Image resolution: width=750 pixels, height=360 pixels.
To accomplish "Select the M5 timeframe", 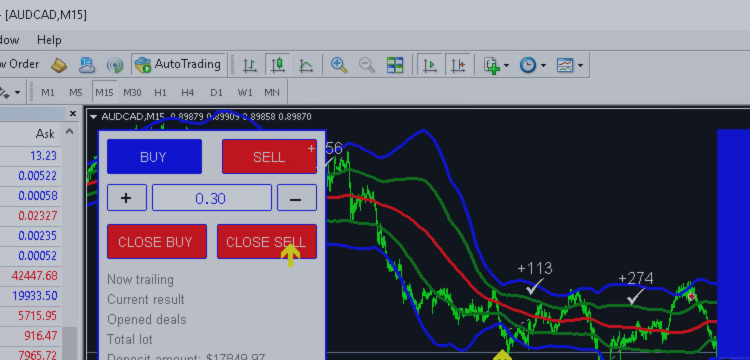I will (x=76, y=92).
